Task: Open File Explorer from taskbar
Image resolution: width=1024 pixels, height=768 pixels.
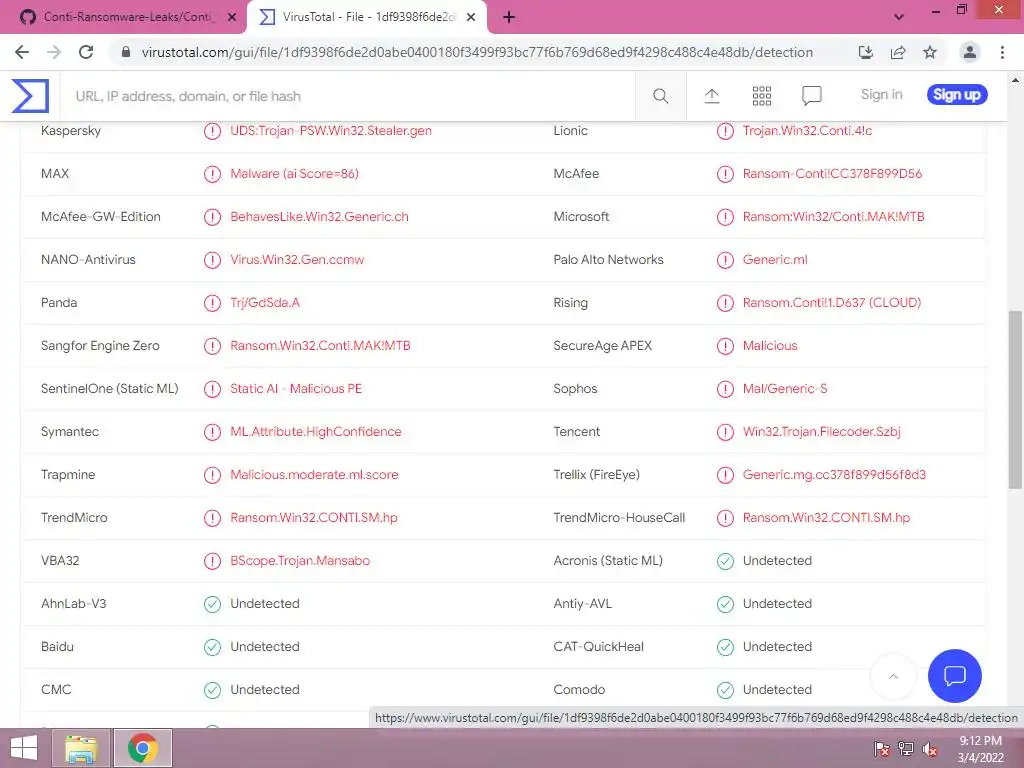Action: [81, 748]
